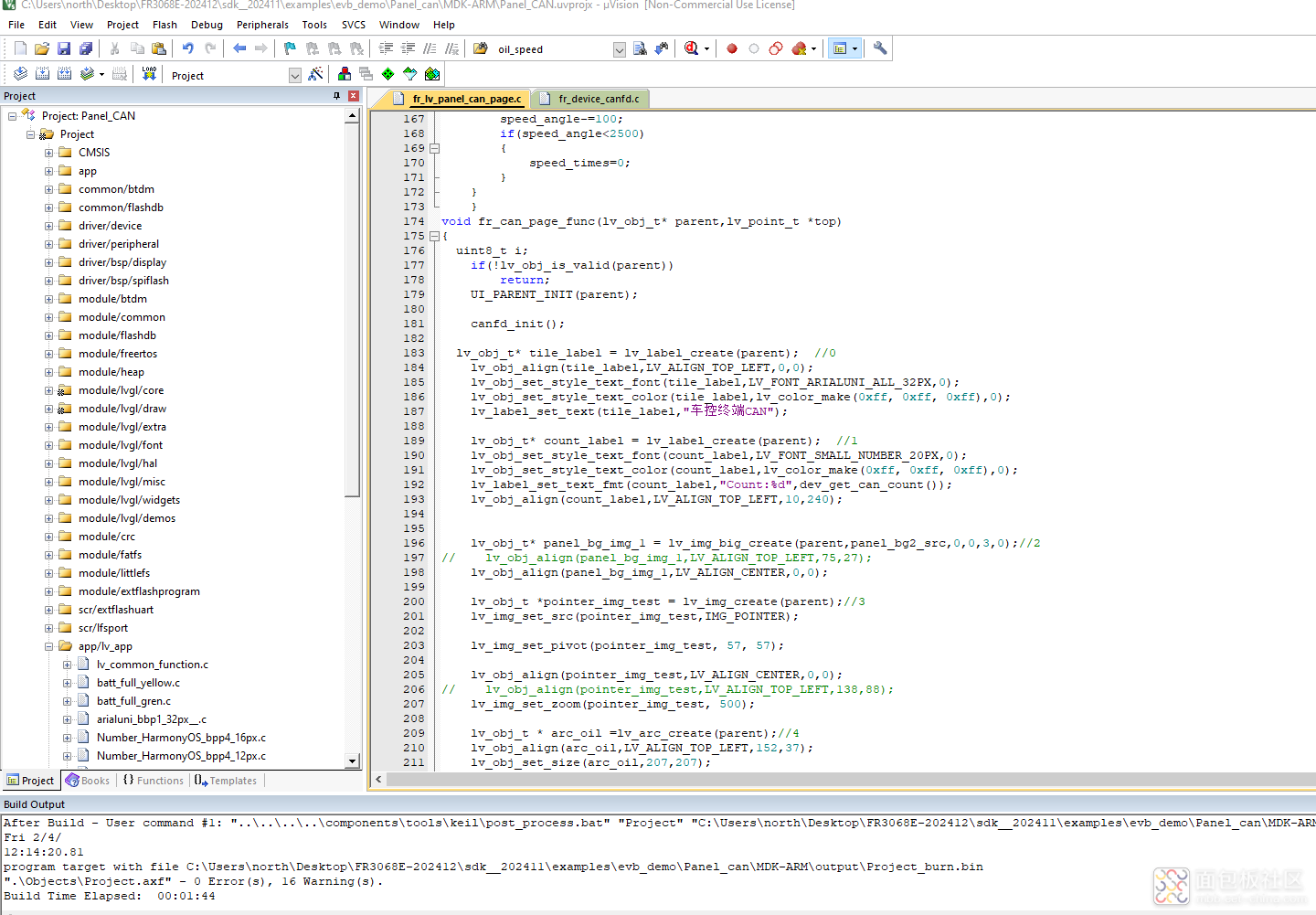
Task: Comment the selection using toolbar icon
Action: pos(430,48)
